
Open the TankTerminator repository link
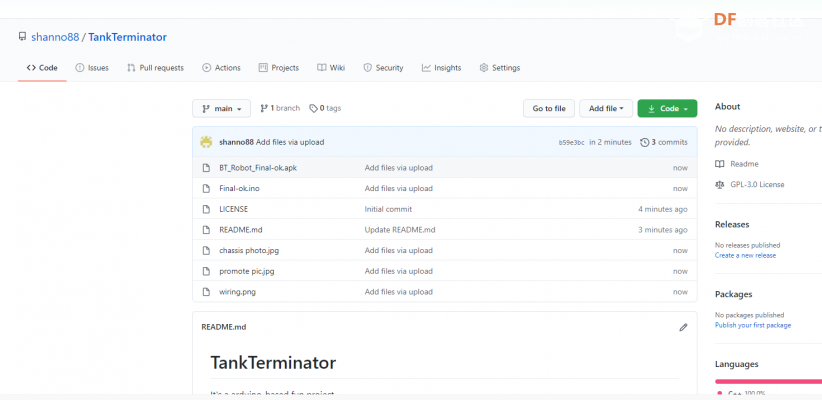[x=127, y=37]
